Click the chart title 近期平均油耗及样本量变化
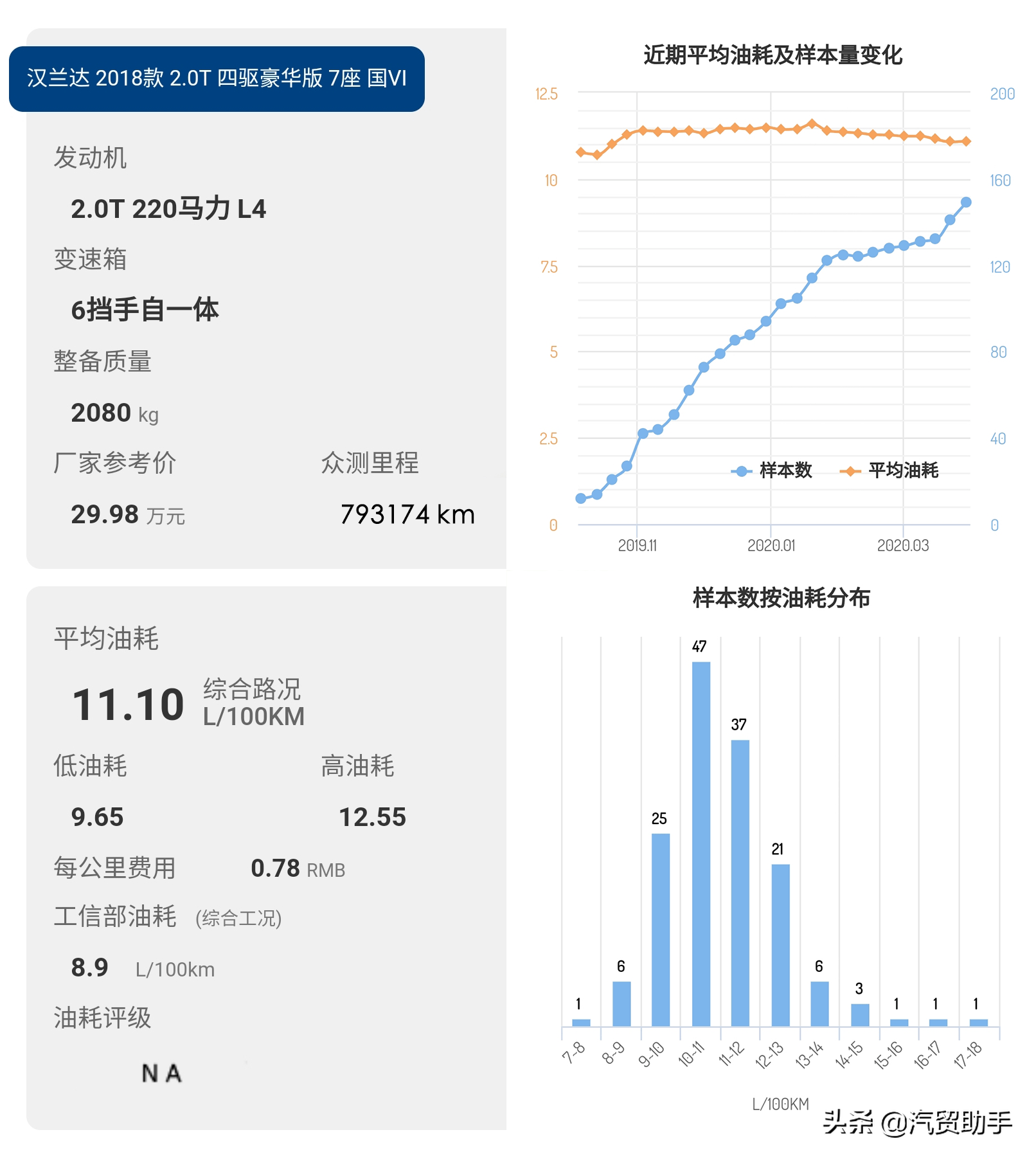Image resolution: width=1036 pixels, height=1159 pixels. [773, 55]
